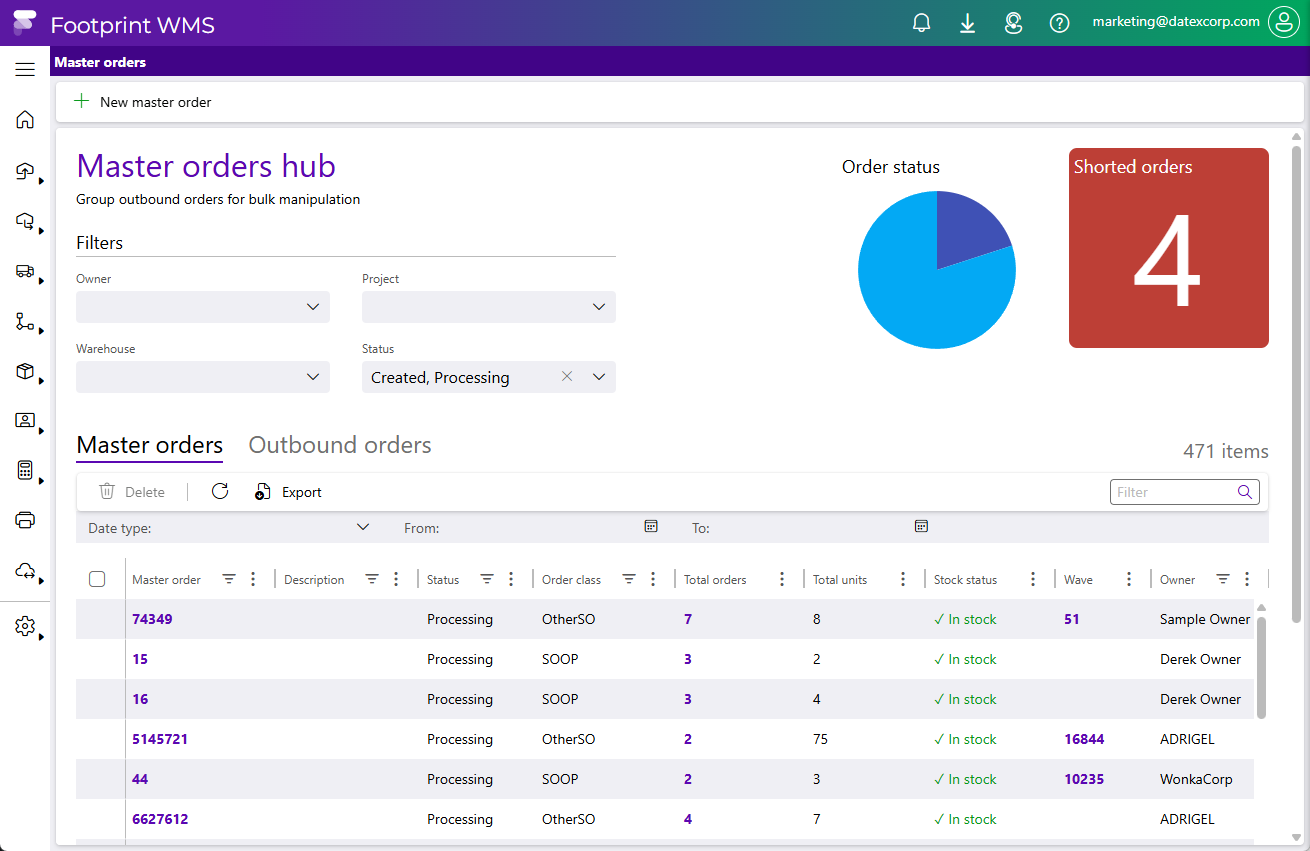Open the printer icon in sidebar

[25, 520]
